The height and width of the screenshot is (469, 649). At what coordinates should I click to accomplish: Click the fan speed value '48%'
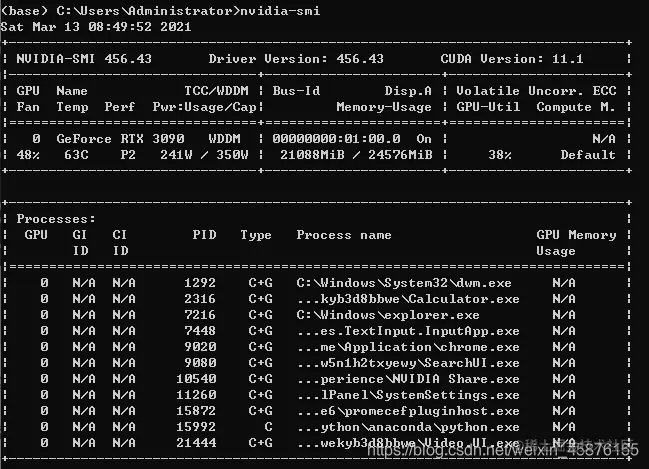tap(28, 155)
